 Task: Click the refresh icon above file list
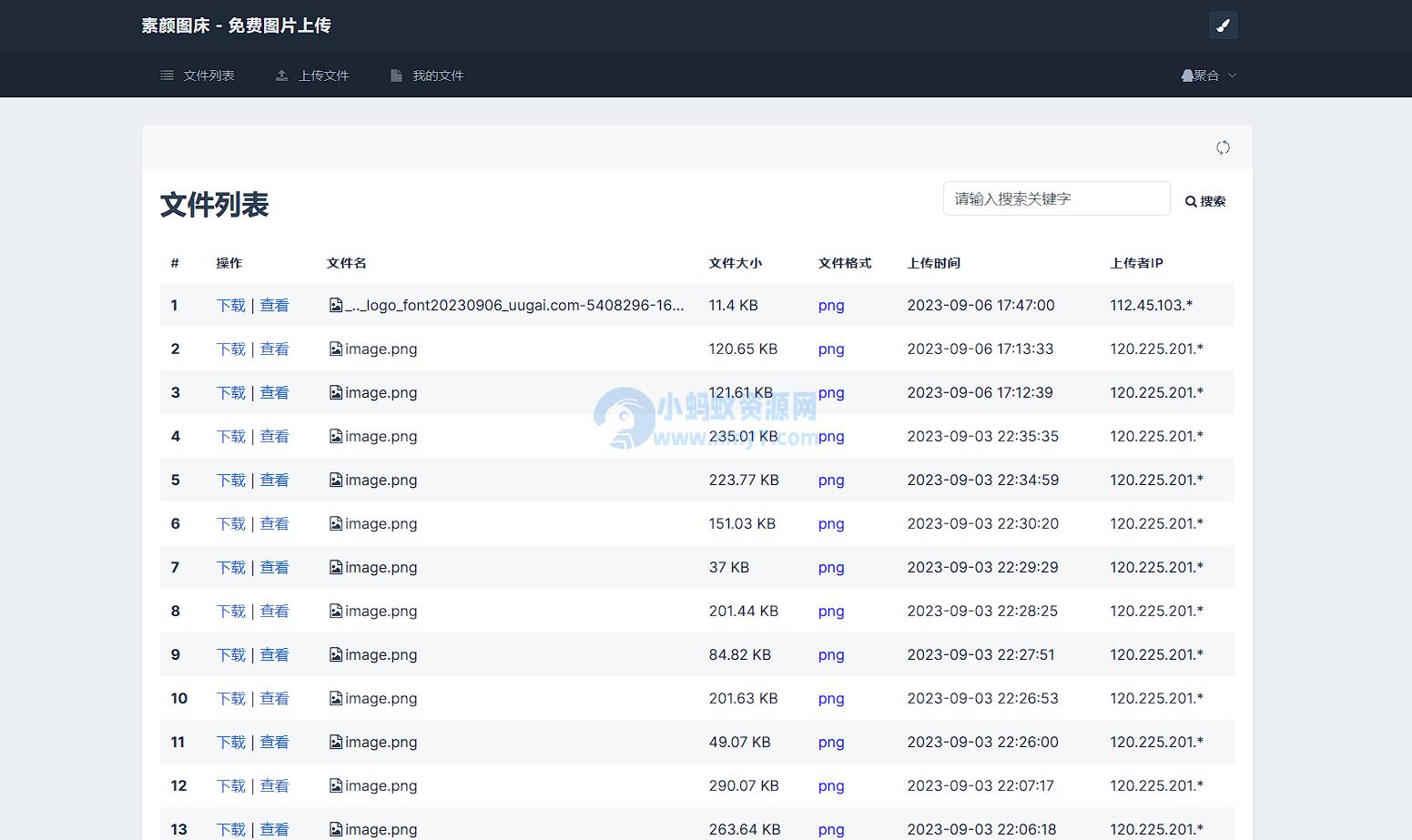1223,147
